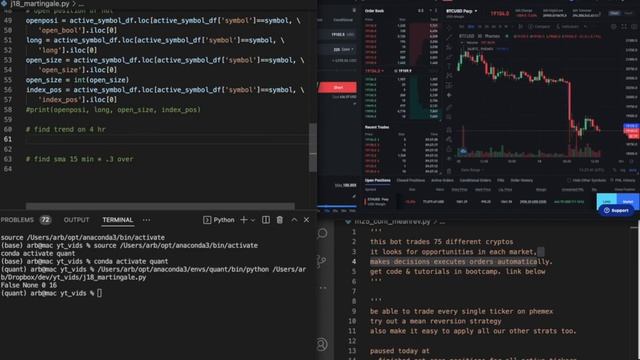Open the Search view in the lower editor's activity bar
640x360 pixels.
pyautogui.click(x=322, y=233)
